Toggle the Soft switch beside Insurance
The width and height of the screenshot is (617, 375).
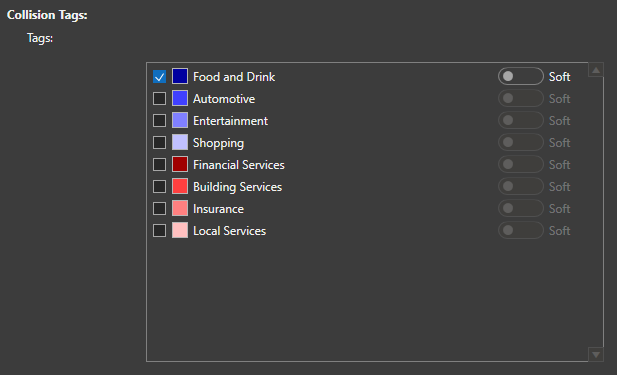pos(521,209)
